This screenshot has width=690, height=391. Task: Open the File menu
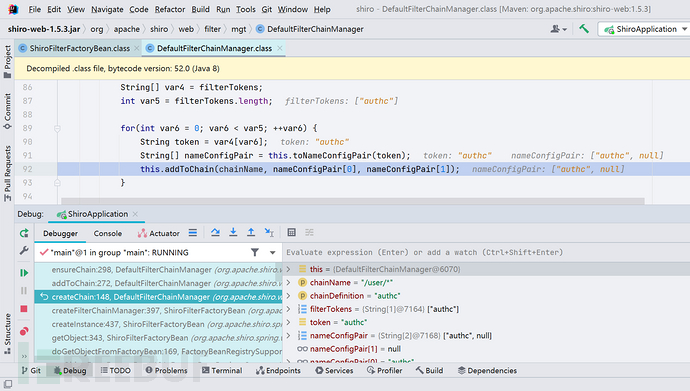point(34,9)
